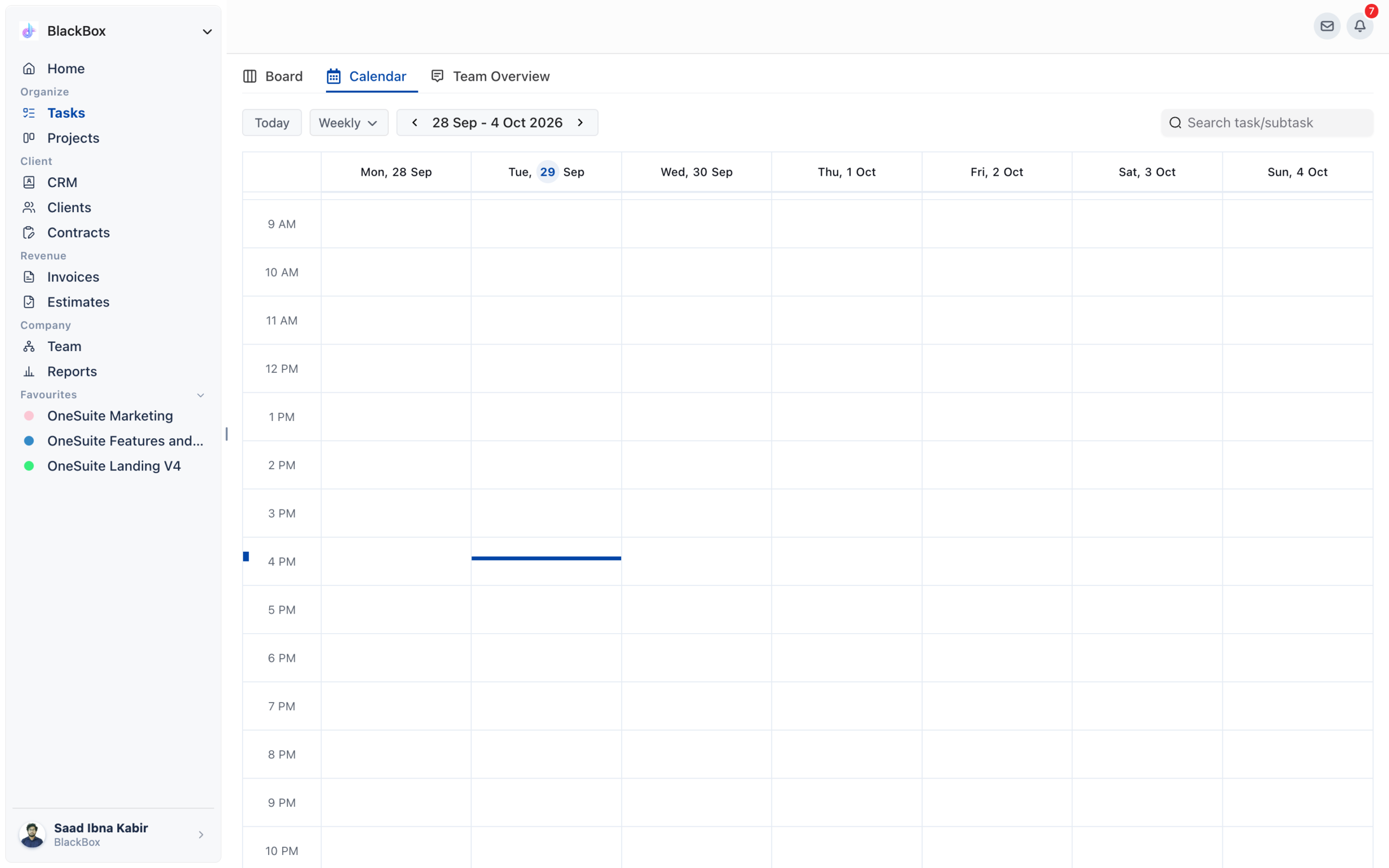Click the Team Overview chat icon
Image resolution: width=1389 pixels, height=868 pixels.
click(x=437, y=76)
